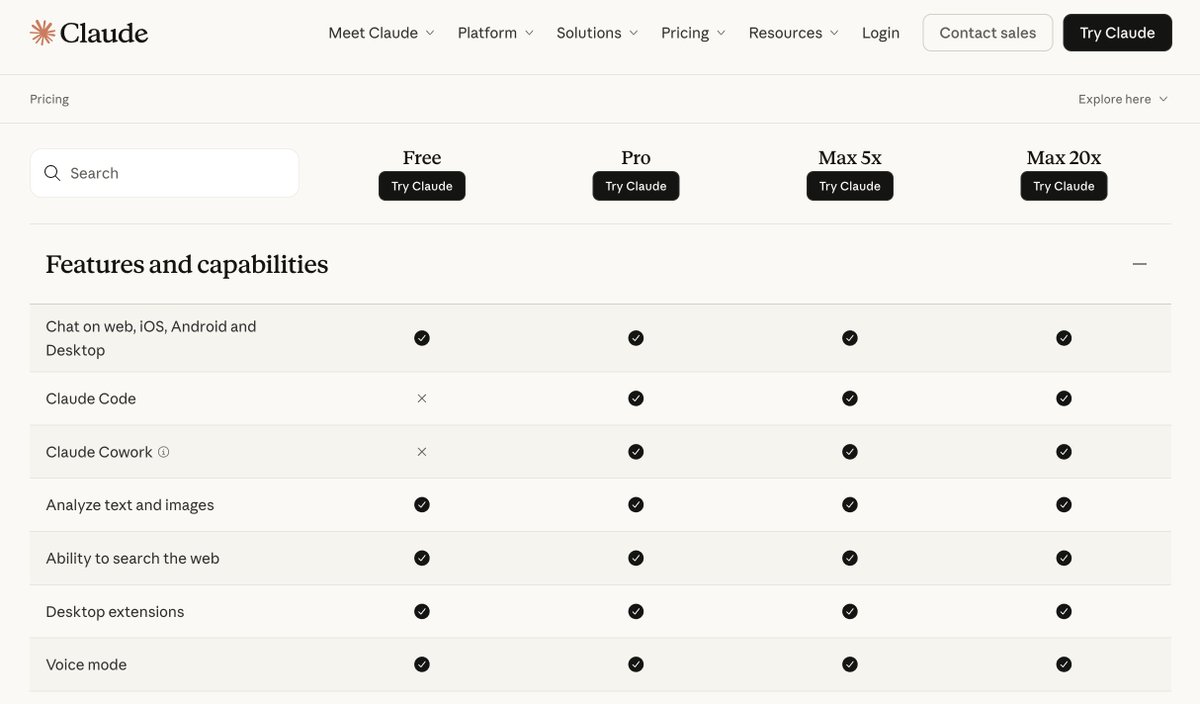Click the Pricing breadcrumb link
Screen dimensions: 1200x704
pos(49,99)
